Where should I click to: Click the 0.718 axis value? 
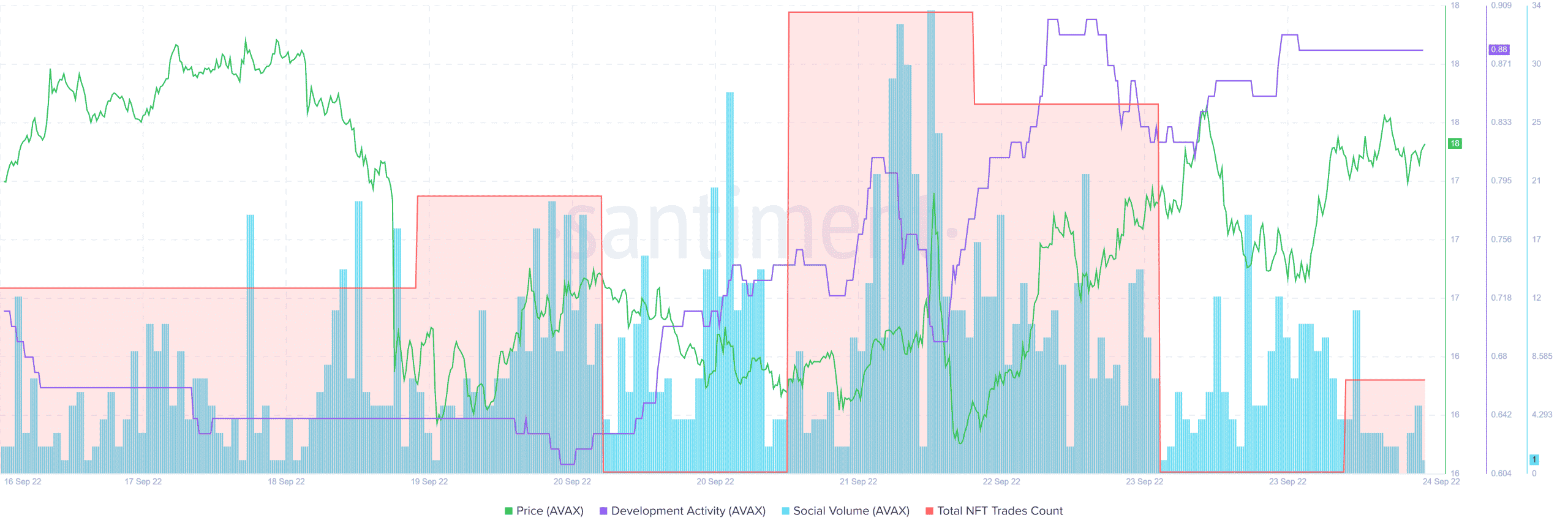(1501, 298)
